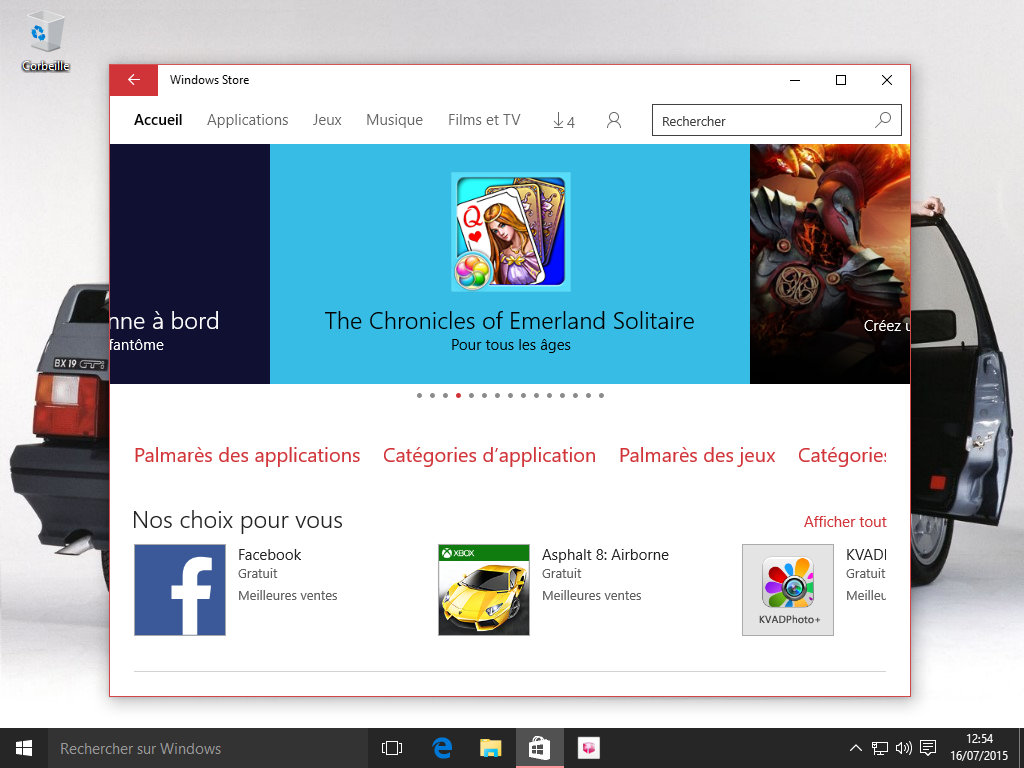
Task: Go to the Films et TV tab
Action: pos(484,120)
